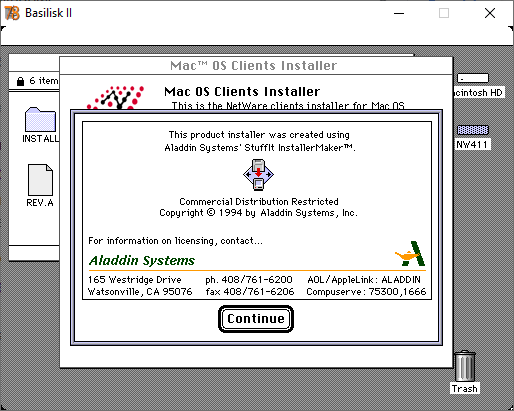Viewport: 514px width, 411px height.
Task: Click the phone number 408/761-6200
Action: tap(257, 279)
